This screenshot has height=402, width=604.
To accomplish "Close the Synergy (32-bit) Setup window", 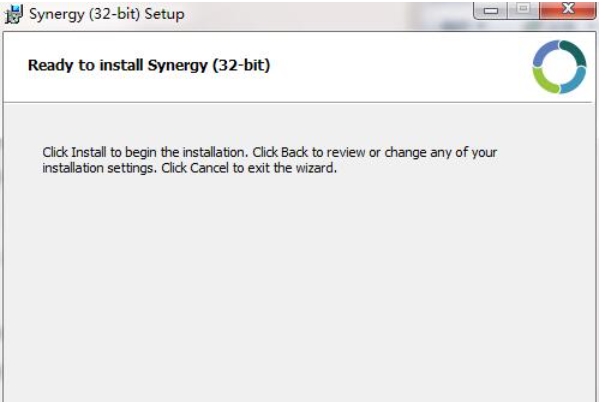I will (x=568, y=10).
